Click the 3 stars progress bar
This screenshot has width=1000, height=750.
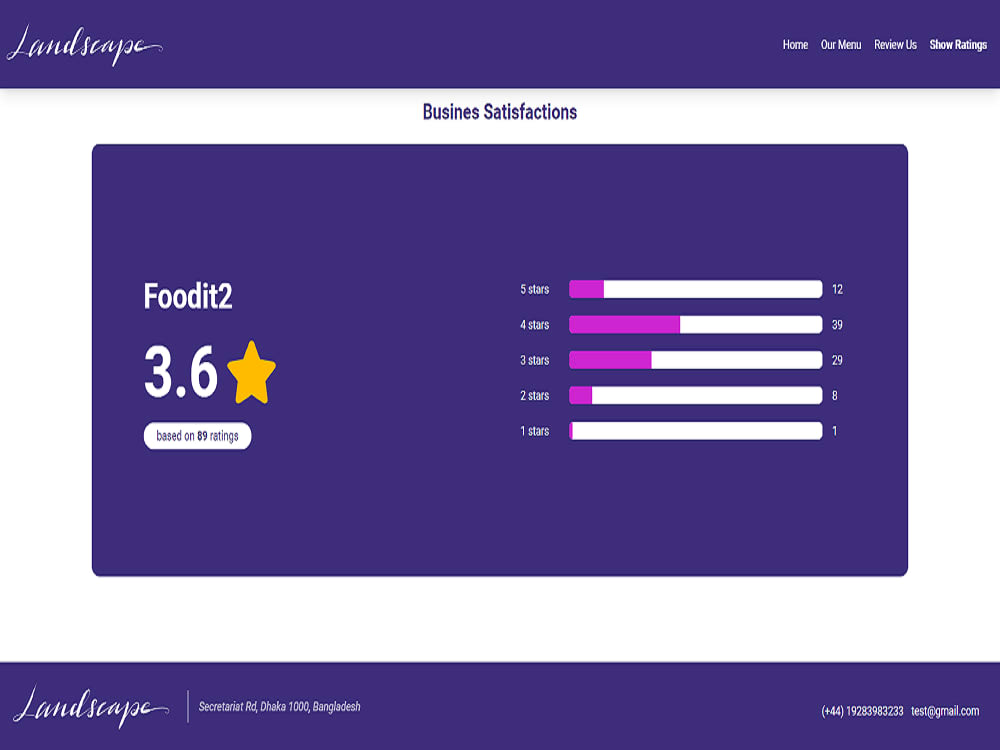(x=695, y=360)
